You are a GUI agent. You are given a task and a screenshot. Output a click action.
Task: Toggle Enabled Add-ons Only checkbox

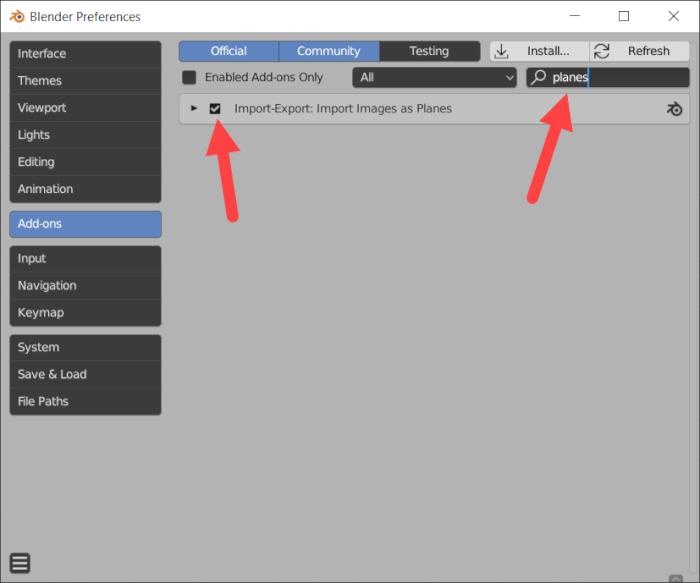click(189, 77)
